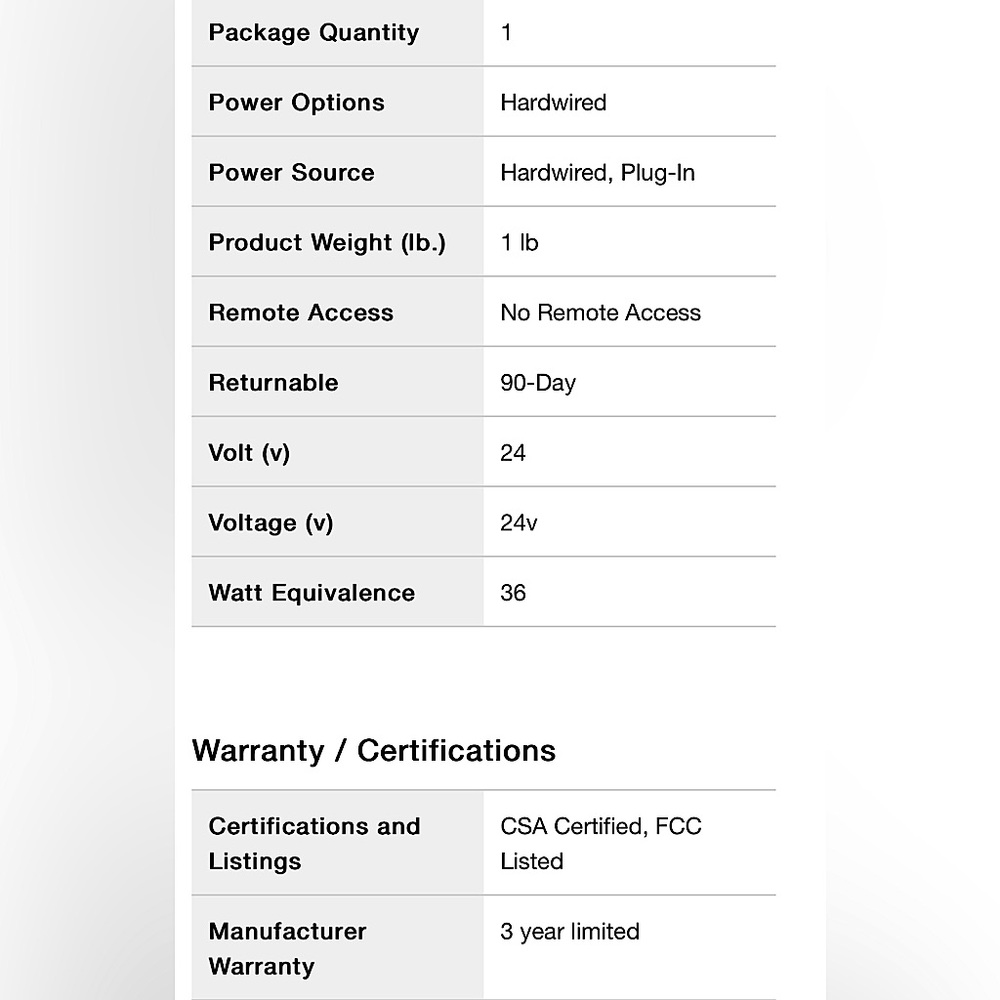
Task: Click the Hardwired value text
Action: (553, 102)
